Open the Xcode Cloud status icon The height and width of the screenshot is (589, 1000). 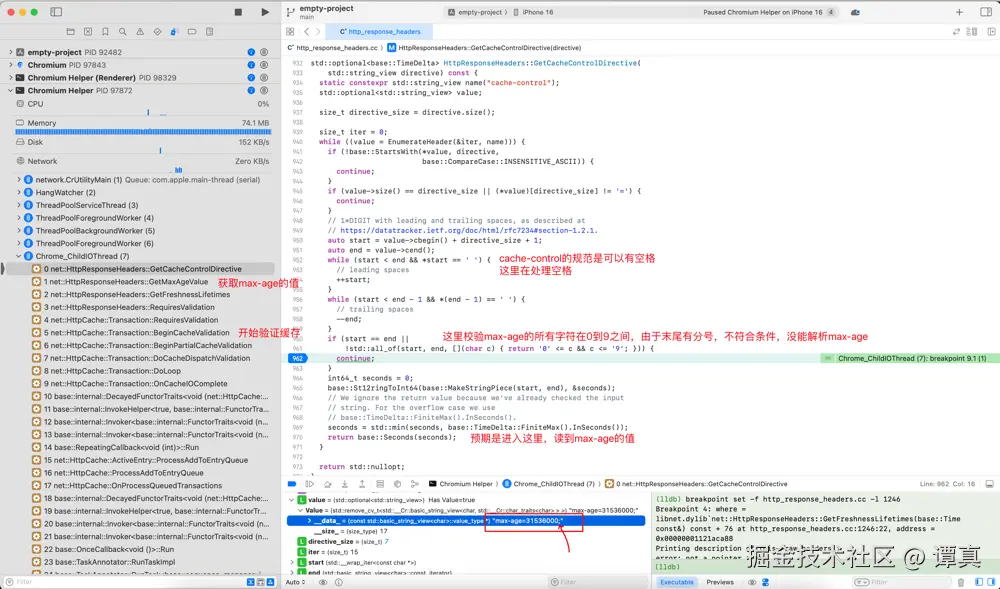[x=855, y=12]
